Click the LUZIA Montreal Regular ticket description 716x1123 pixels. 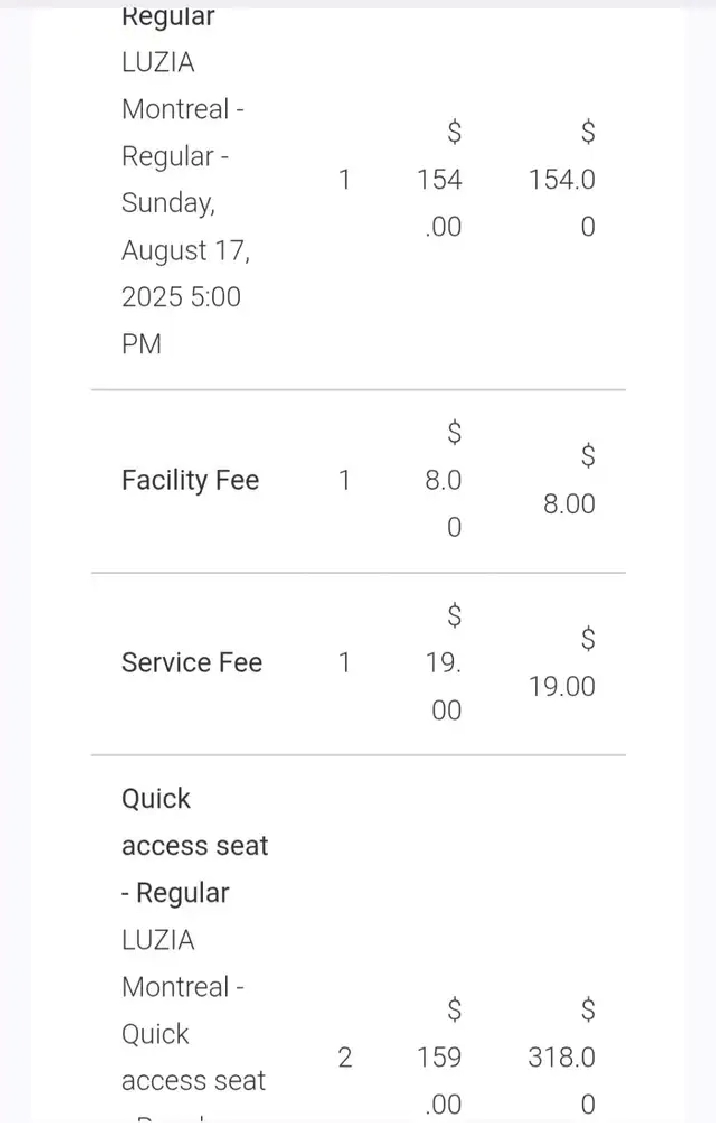click(186, 203)
